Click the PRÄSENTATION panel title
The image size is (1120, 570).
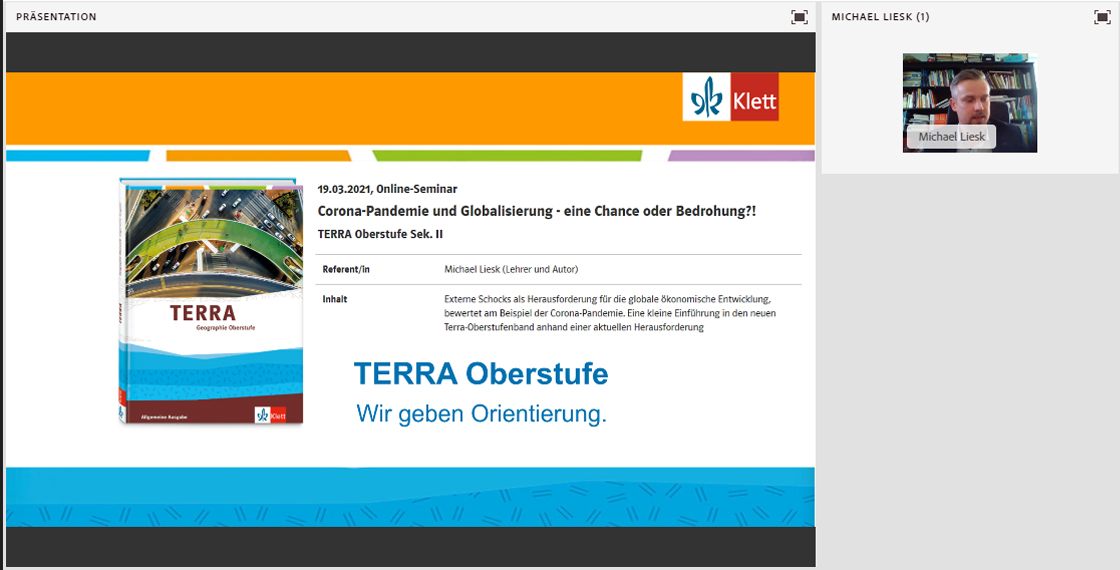click(56, 16)
